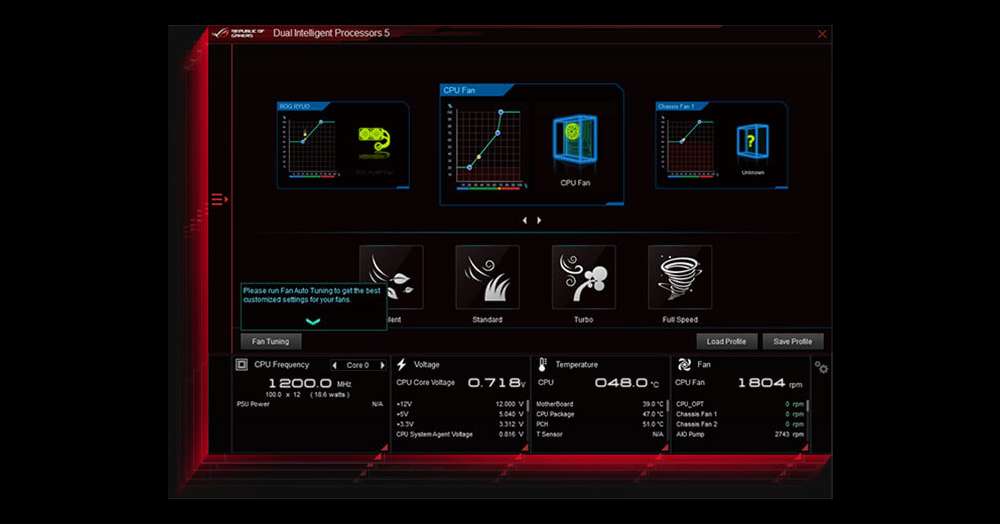Click the +12V voltage row
This screenshot has height=524, width=1000.
click(x=460, y=404)
